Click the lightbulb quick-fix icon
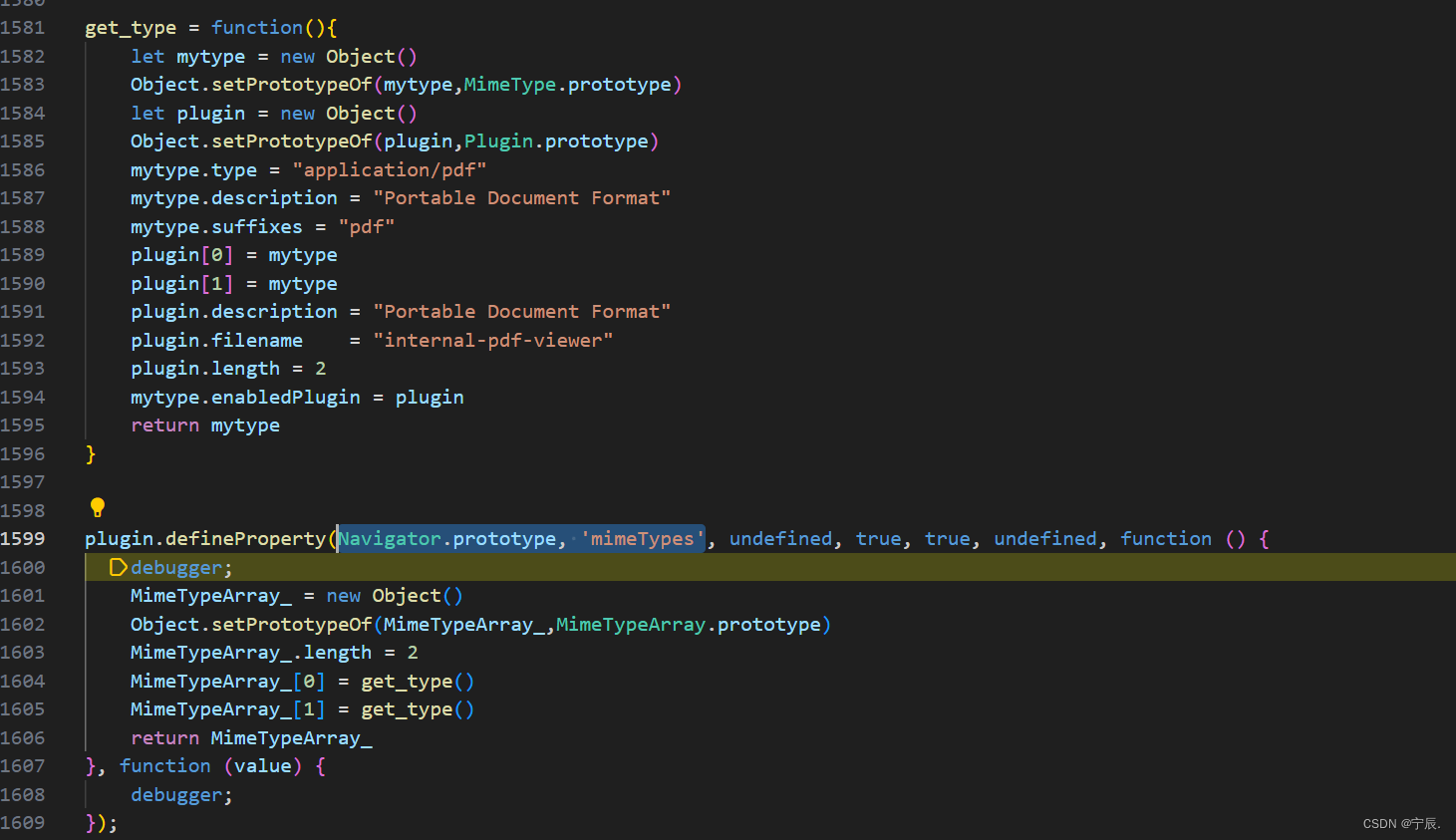 coord(98,507)
